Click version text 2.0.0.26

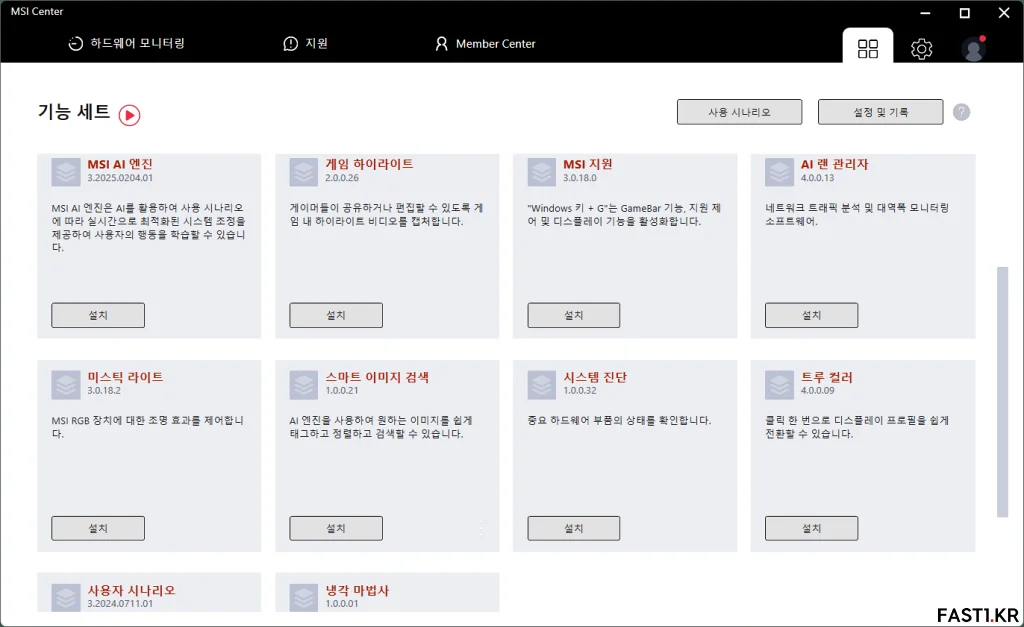pos(342,178)
